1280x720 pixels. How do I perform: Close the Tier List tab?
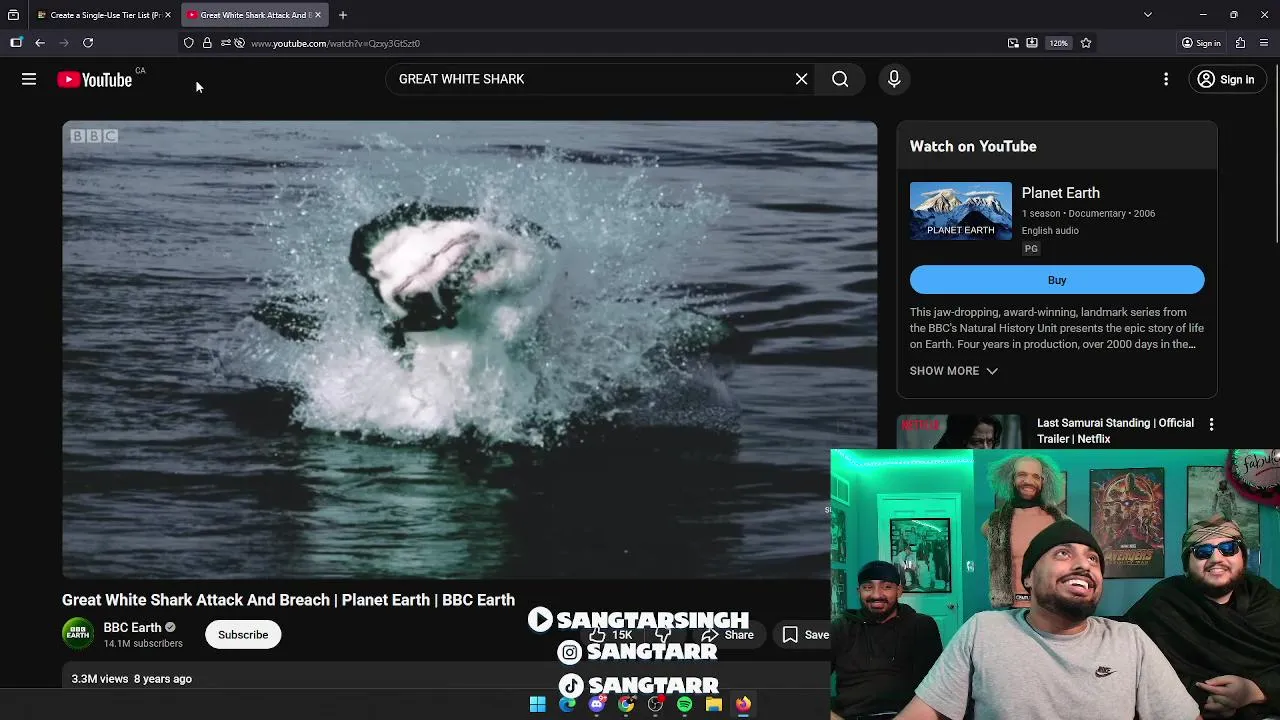tap(168, 15)
